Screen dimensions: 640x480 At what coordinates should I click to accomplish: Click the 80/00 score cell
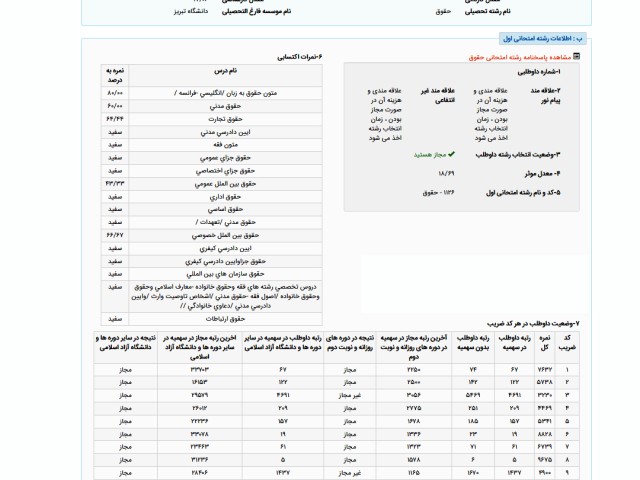point(115,92)
